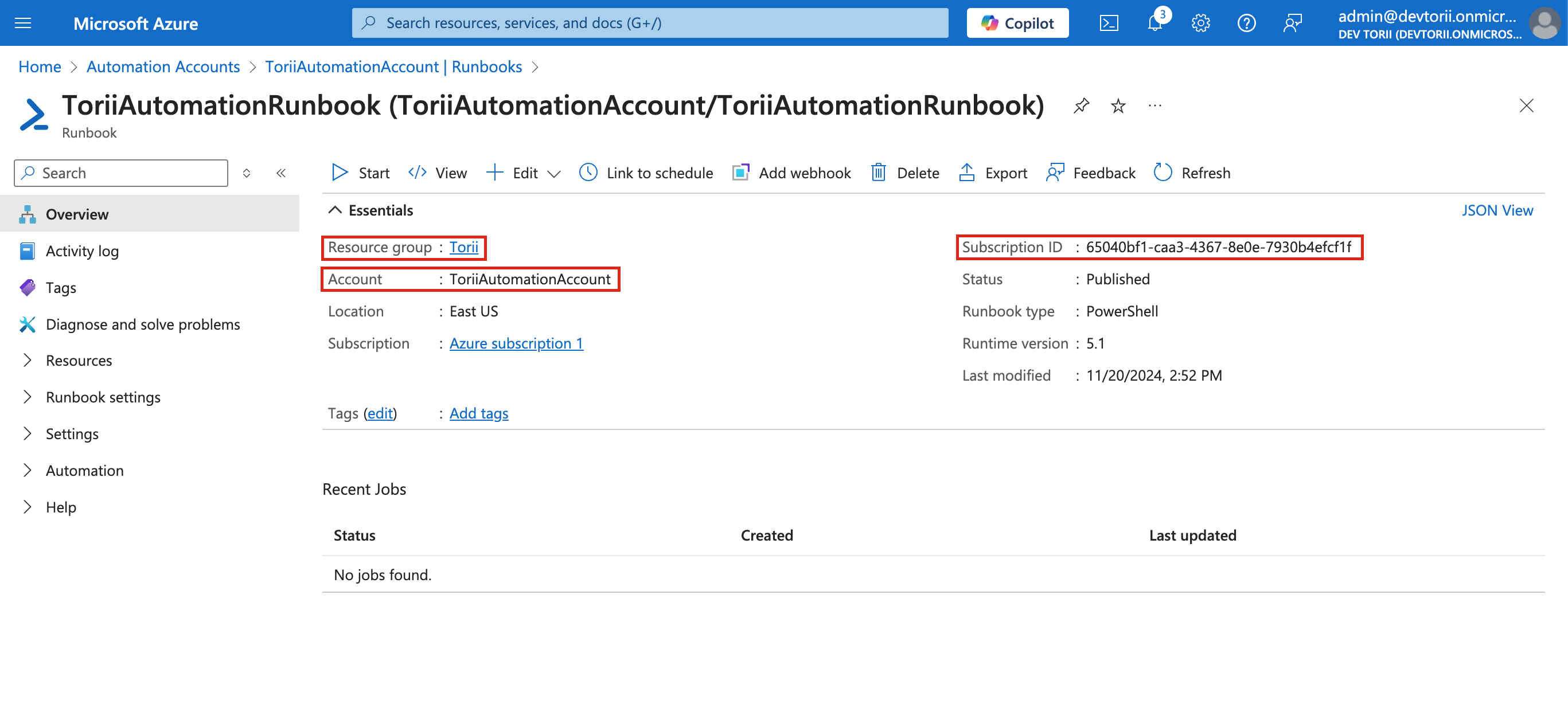This screenshot has height=712, width=1568.
Task: Click the global resource search box
Action: [649, 23]
